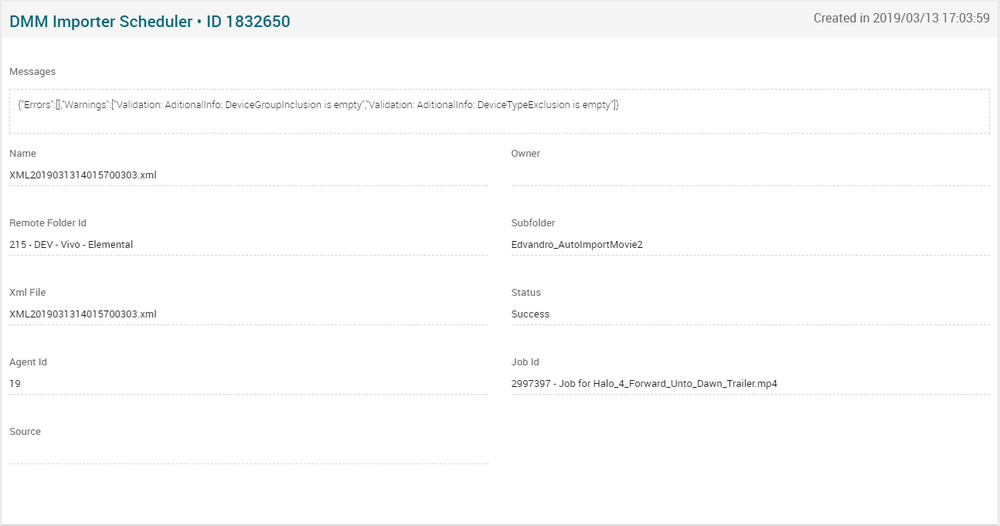Click the DMM Importer Scheduler title heading
This screenshot has height=526, width=1000.
(x=150, y=21)
